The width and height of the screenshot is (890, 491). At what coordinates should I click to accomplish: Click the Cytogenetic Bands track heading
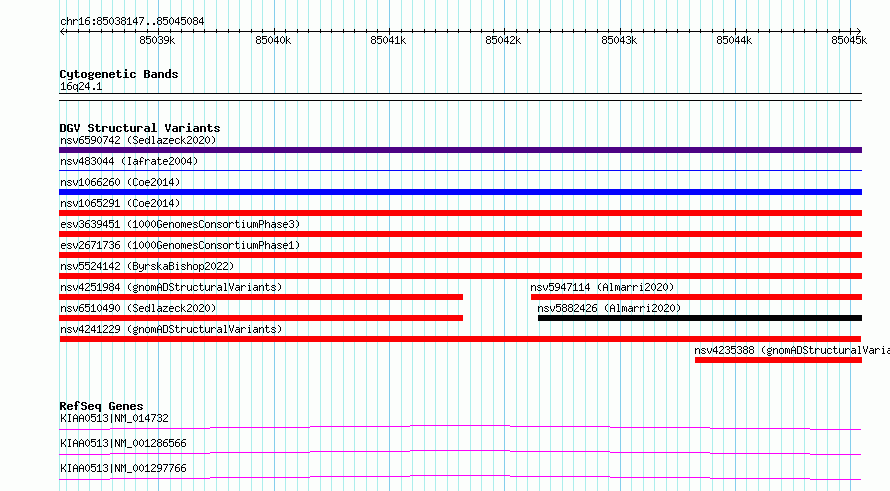point(119,74)
